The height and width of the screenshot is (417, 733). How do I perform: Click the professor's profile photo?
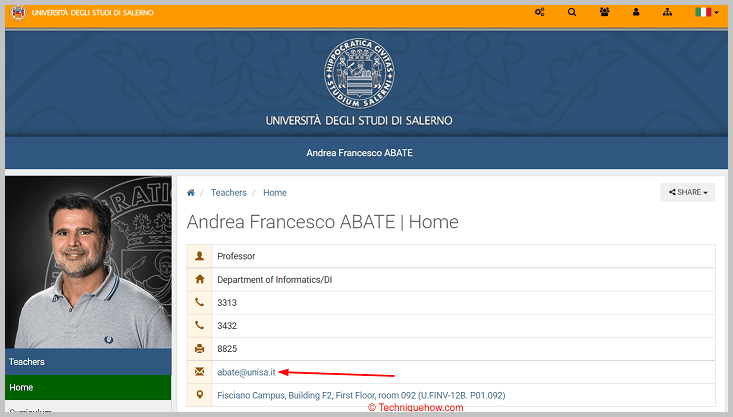(x=88, y=262)
